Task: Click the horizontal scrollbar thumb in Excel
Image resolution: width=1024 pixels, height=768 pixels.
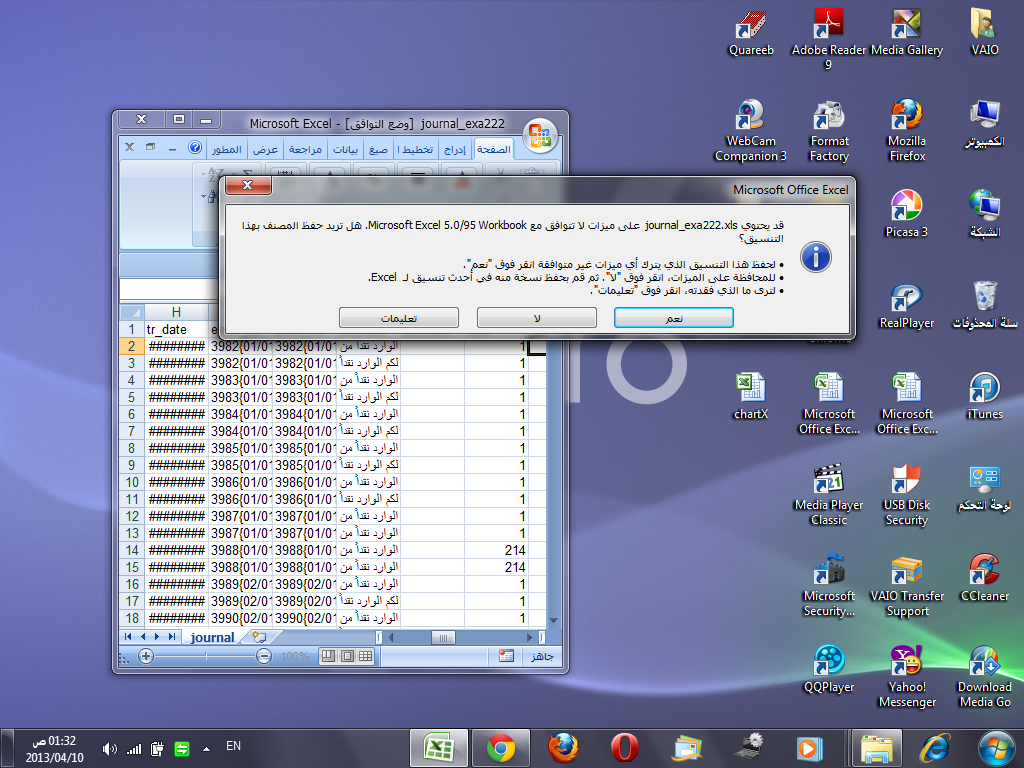Action: (443, 637)
